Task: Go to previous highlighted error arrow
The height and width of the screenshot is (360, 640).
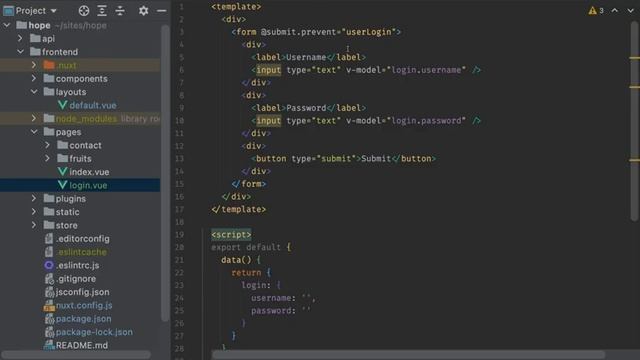Action: tap(615, 11)
